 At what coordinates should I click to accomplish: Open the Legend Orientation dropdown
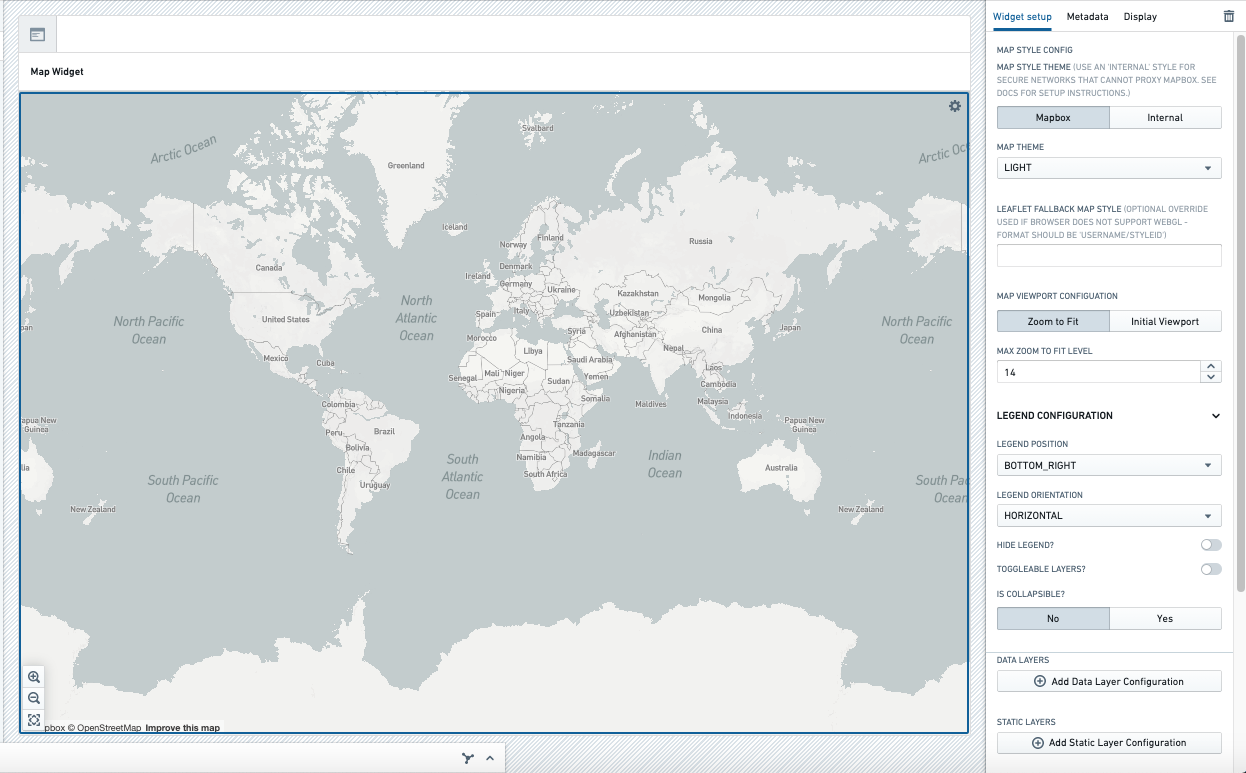pyautogui.click(x=1109, y=516)
